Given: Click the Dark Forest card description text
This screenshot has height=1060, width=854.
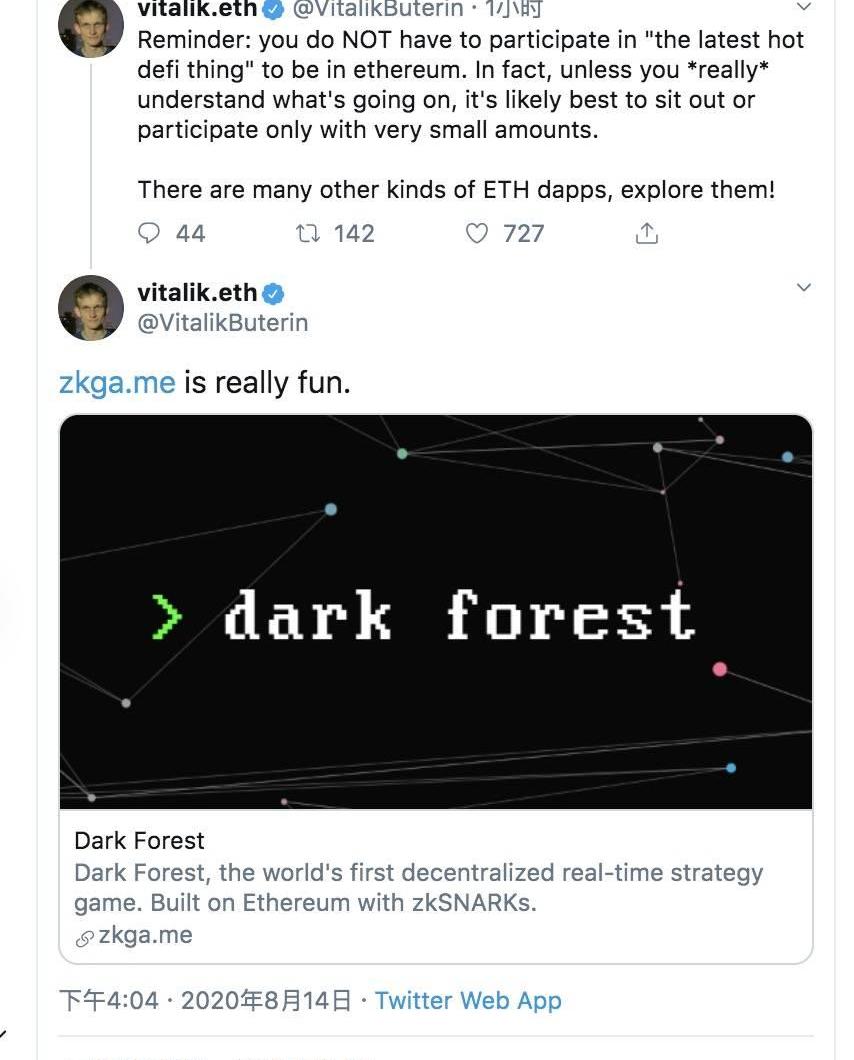Looking at the screenshot, I should click(x=418, y=887).
